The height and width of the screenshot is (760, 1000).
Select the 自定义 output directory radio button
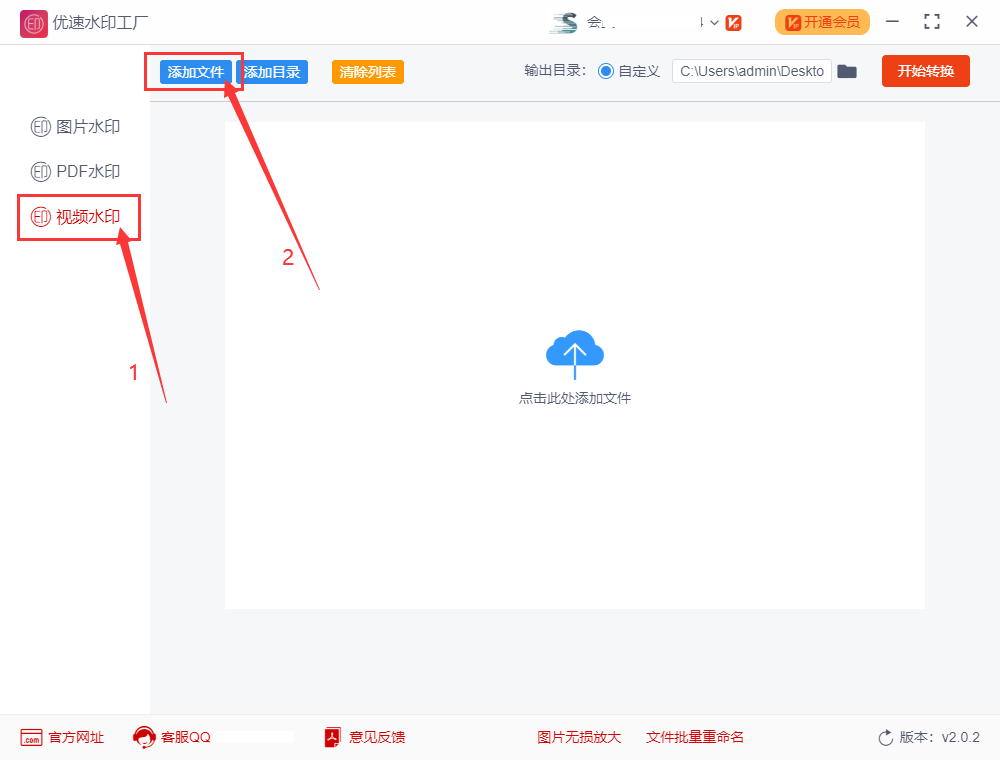coord(608,71)
